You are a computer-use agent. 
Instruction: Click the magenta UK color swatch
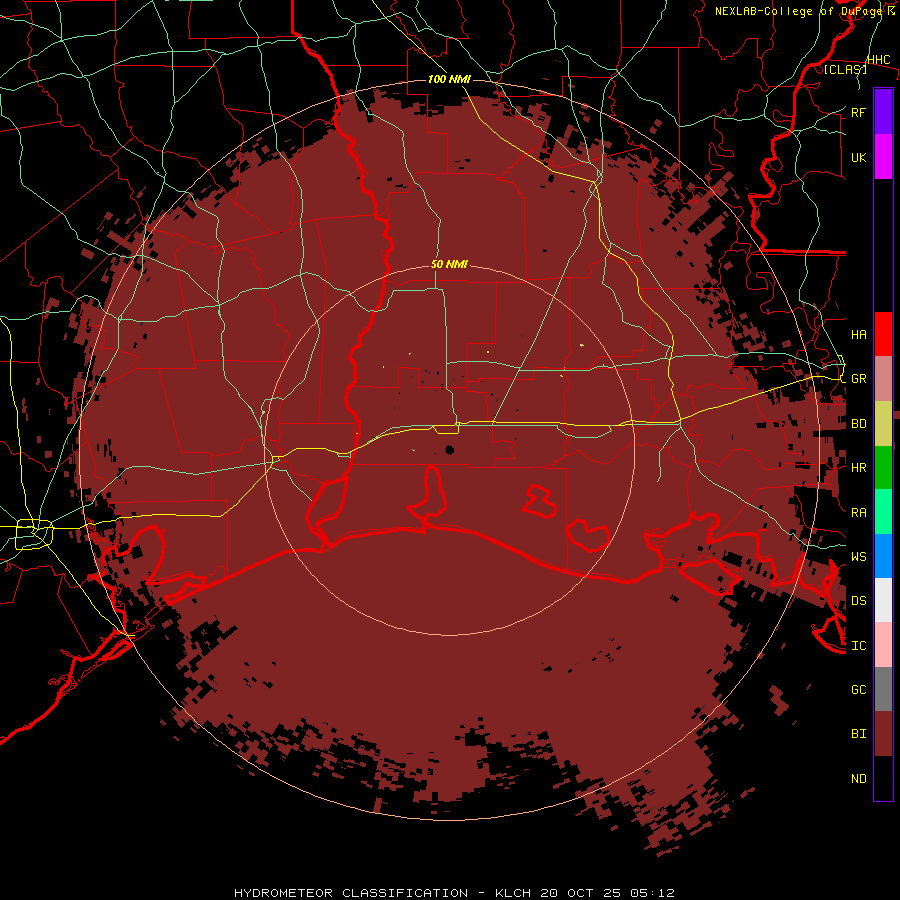[x=883, y=157]
